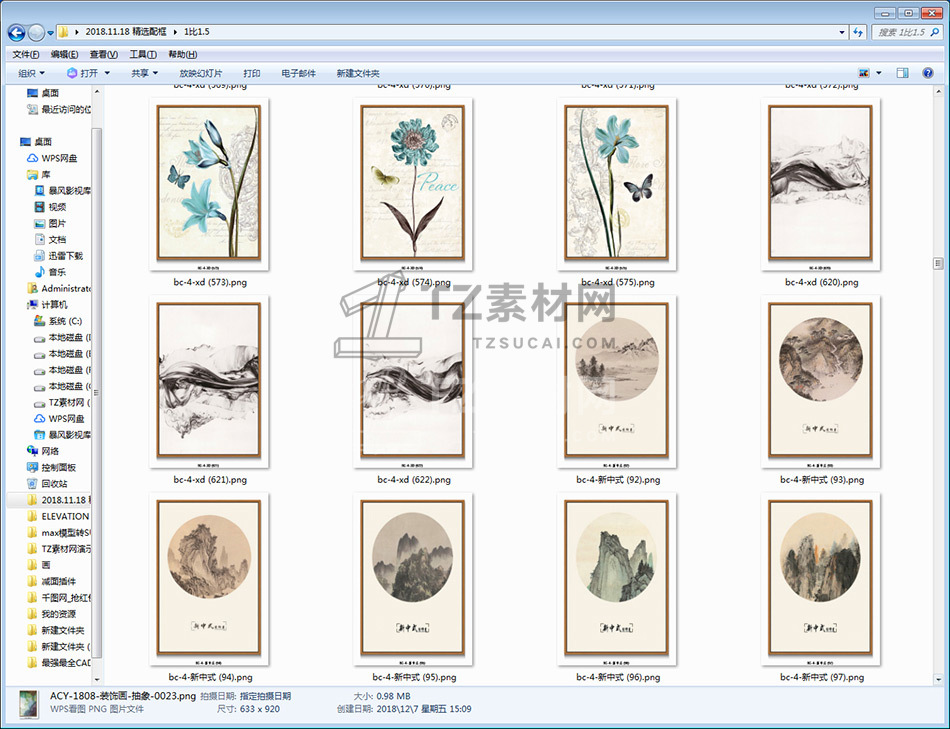950x729 pixels.
Task: Click the 迅雷下载 icon
Action: coord(39,256)
